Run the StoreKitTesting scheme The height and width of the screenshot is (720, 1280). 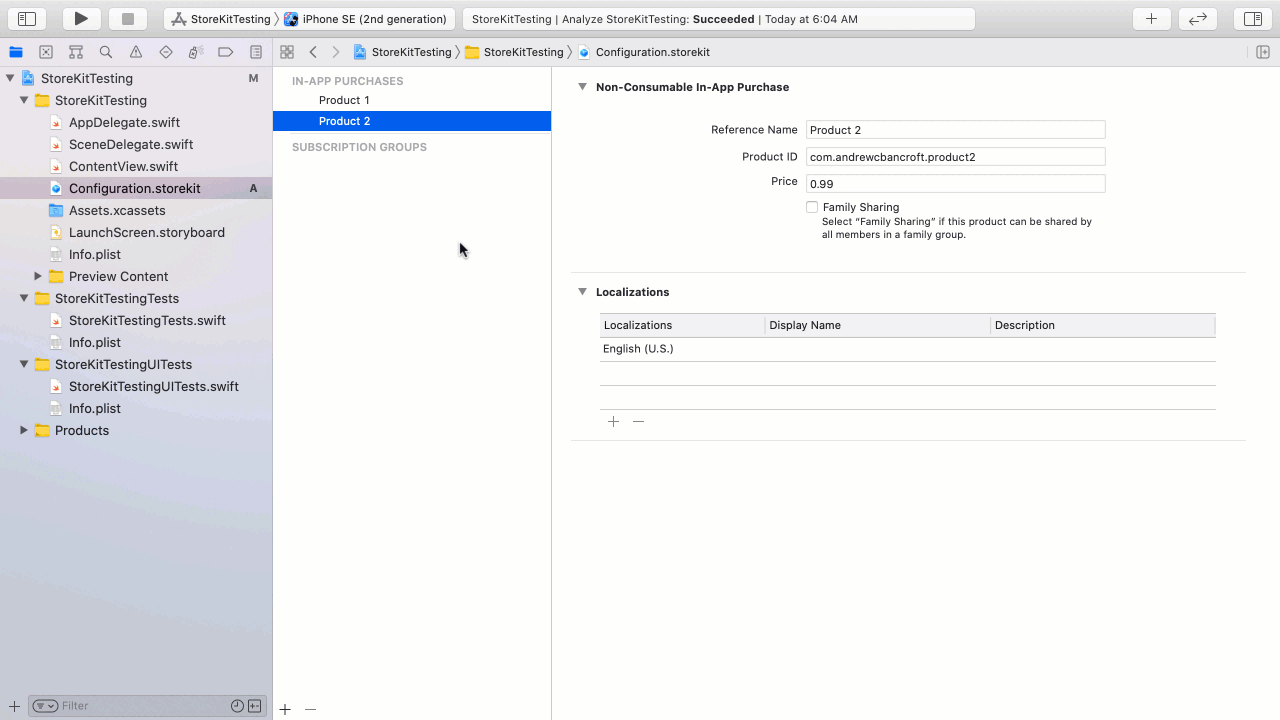[x=81, y=18]
